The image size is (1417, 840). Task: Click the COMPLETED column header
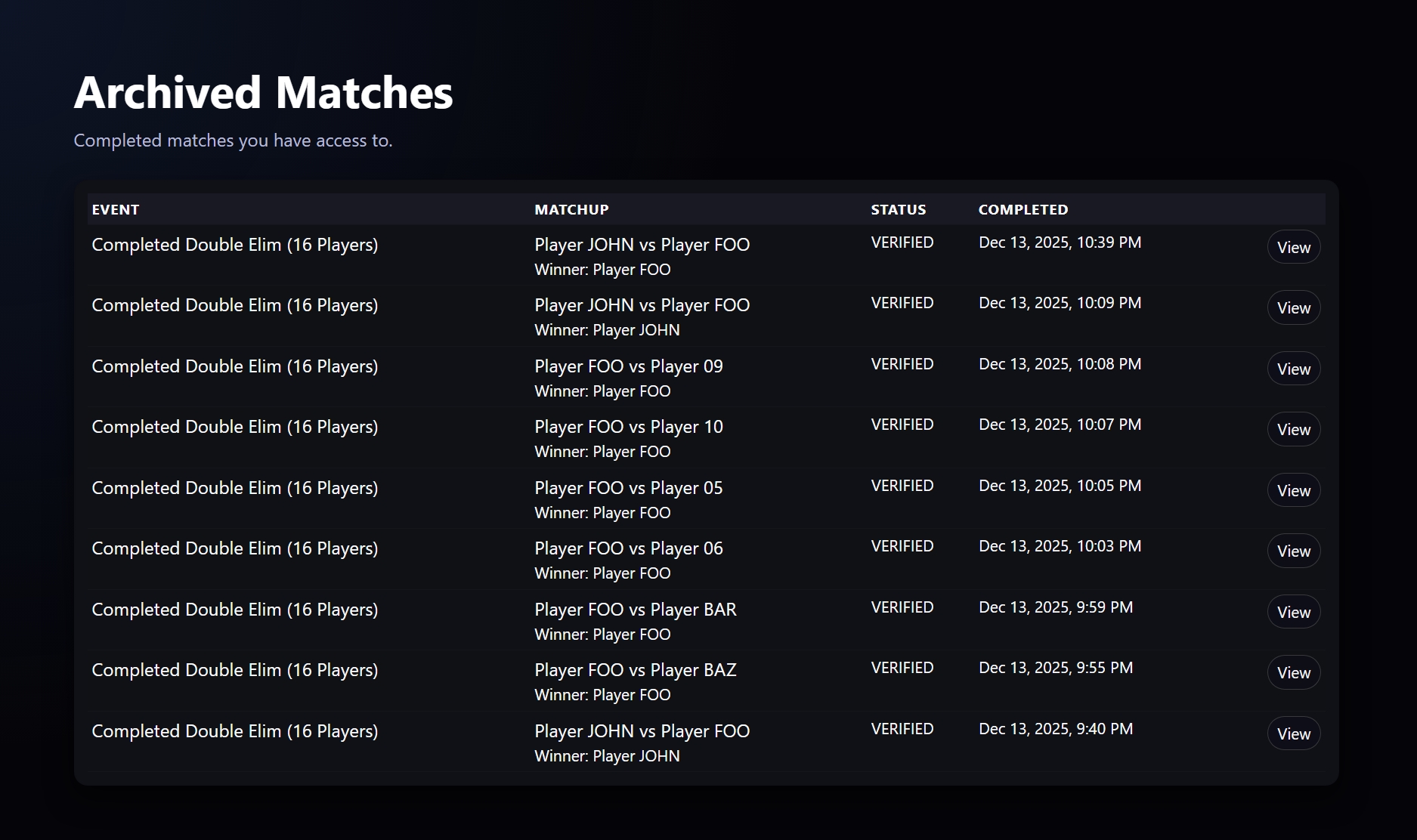[1023, 210]
